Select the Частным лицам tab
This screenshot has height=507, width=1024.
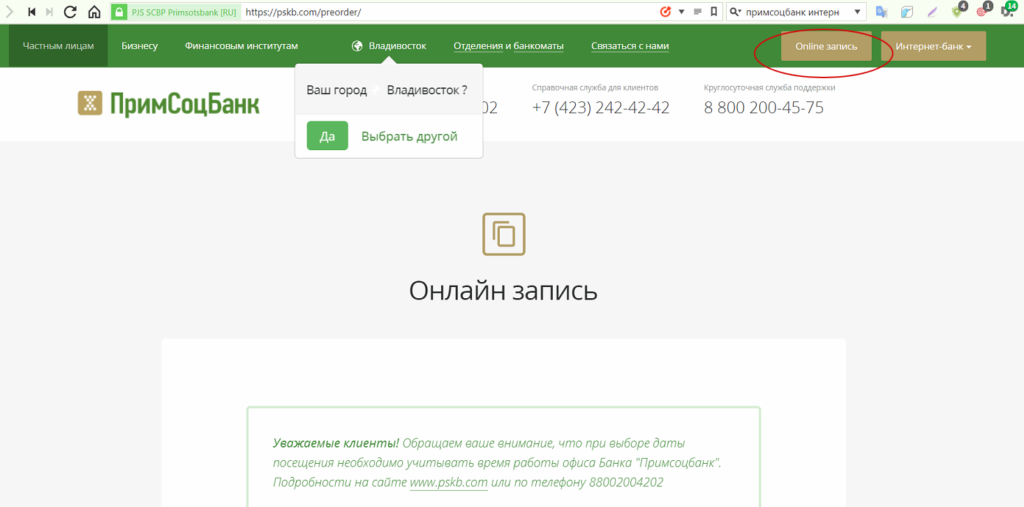point(58,46)
